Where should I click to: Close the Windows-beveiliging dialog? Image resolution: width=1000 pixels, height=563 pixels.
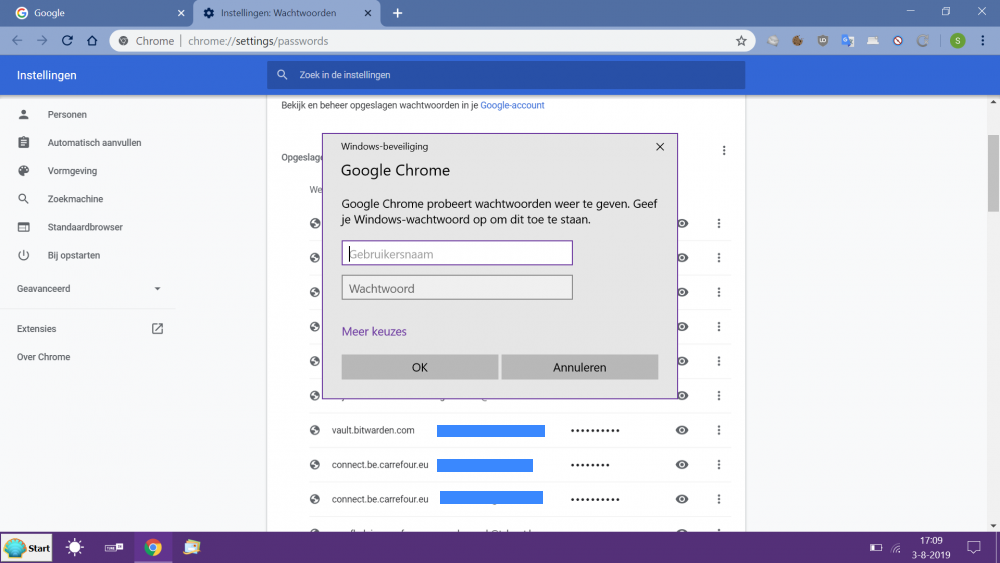pyautogui.click(x=660, y=147)
